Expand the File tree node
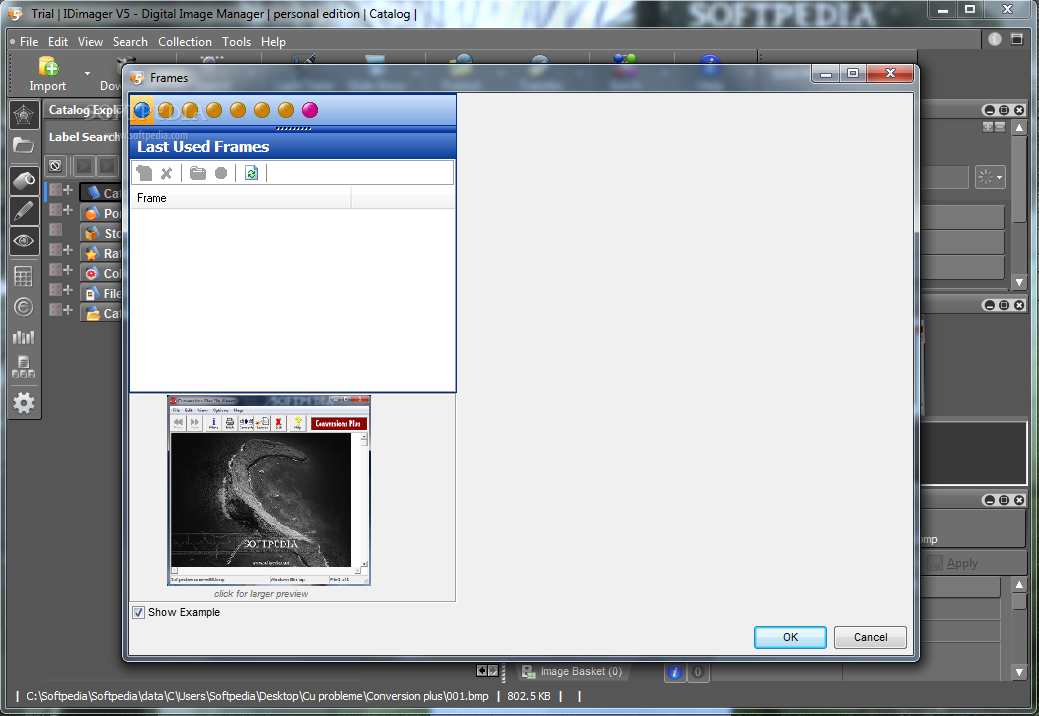1039x716 pixels. click(x=68, y=289)
